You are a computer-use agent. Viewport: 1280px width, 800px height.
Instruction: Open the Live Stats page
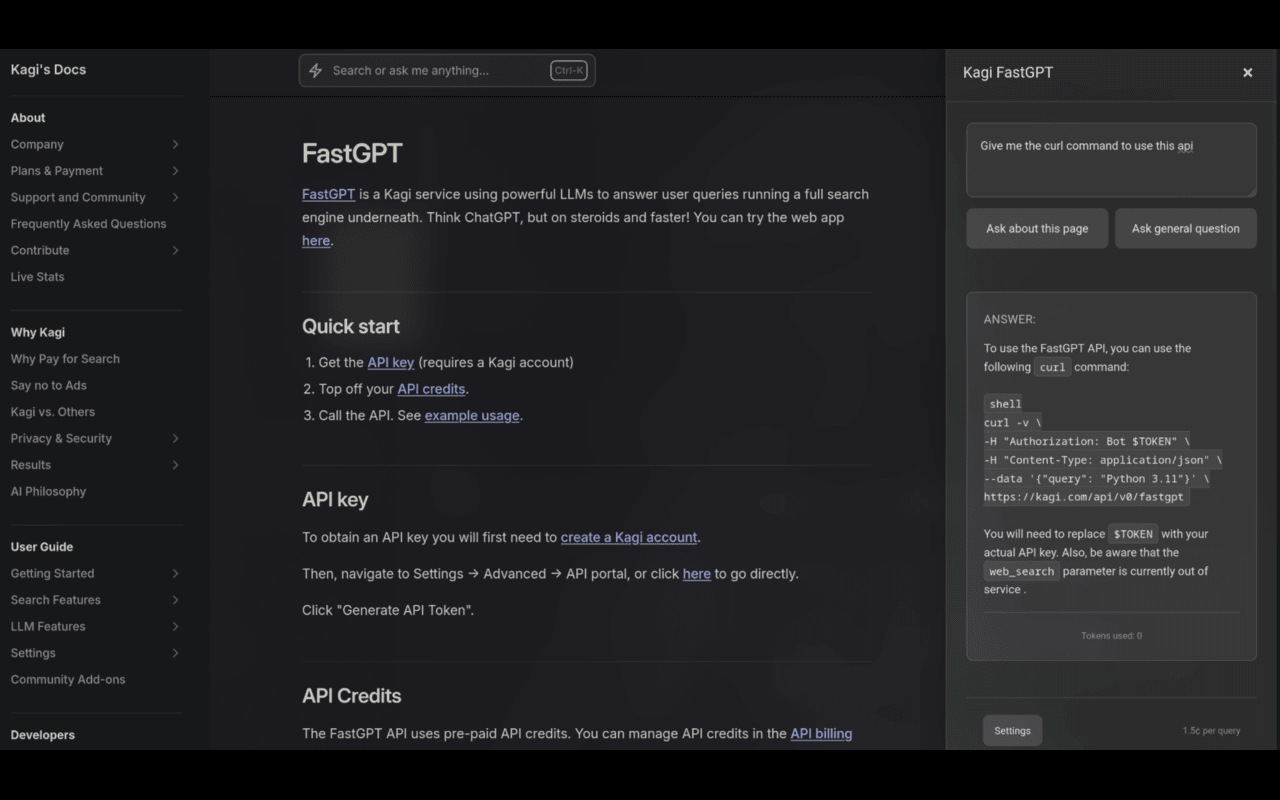37,276
